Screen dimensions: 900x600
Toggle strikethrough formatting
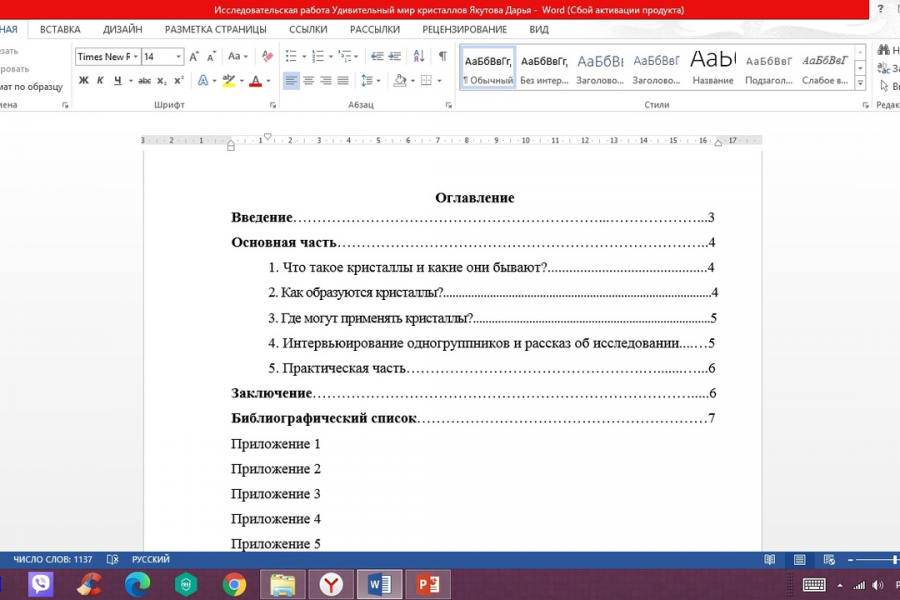pyautogui.click(x=145, y=80)
